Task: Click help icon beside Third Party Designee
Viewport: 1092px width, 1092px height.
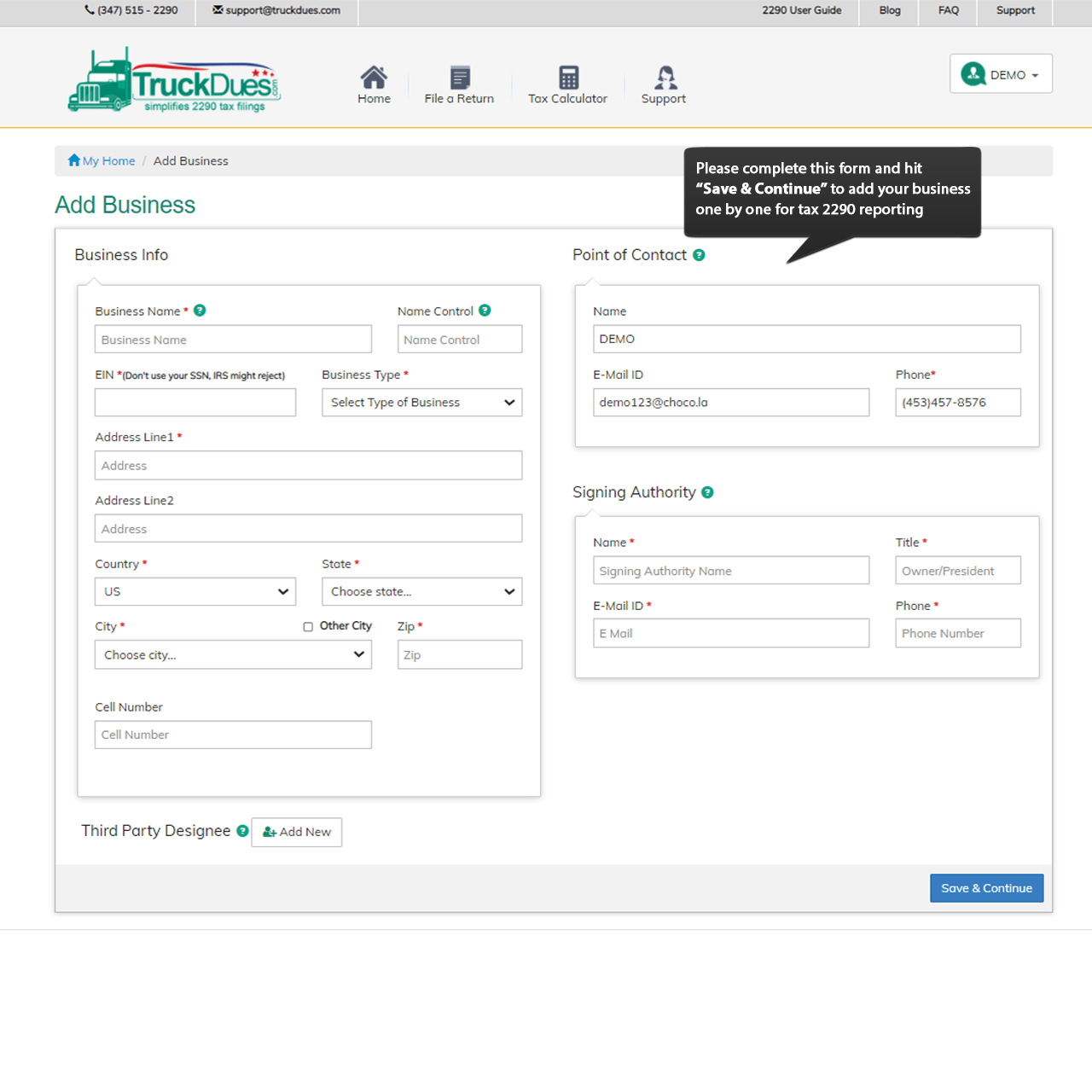Action: pos(242,831)
